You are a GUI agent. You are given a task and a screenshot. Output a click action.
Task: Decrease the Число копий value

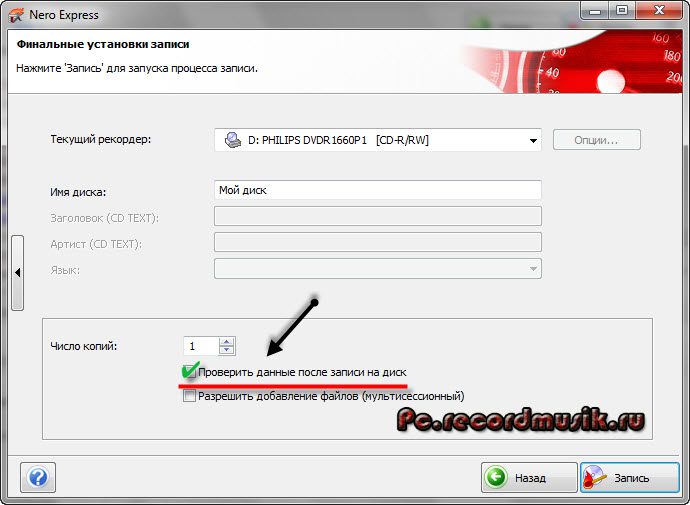pos(227,350)
